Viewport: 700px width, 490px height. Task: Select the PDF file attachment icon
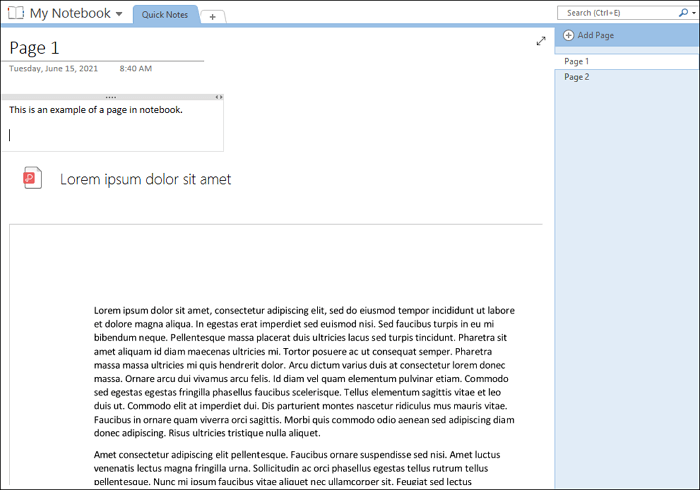[32, 178]
